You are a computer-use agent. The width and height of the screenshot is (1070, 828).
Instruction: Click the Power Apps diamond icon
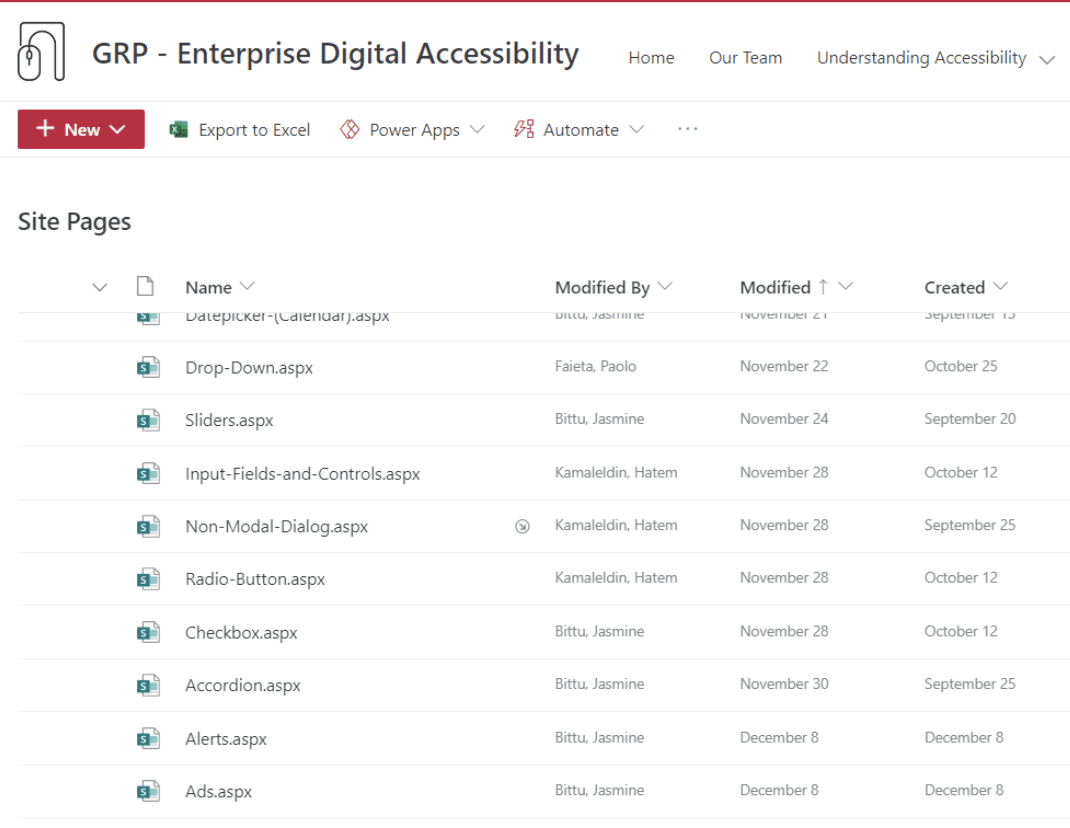349,130
